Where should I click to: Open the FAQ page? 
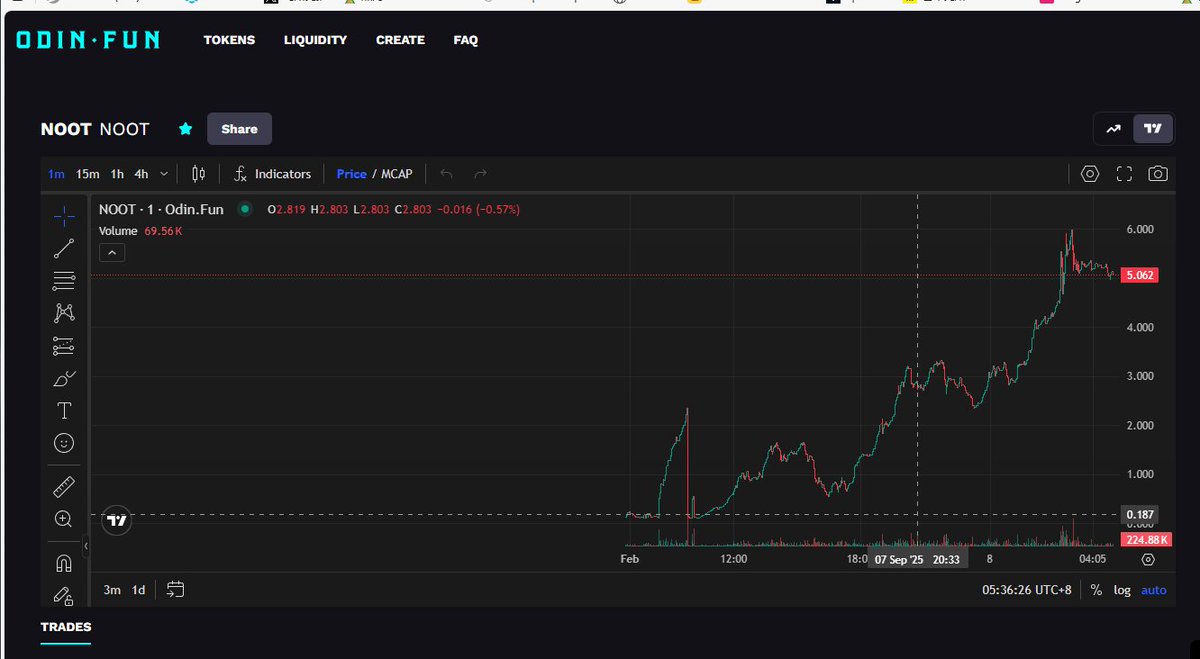click(x=466, y=40)
